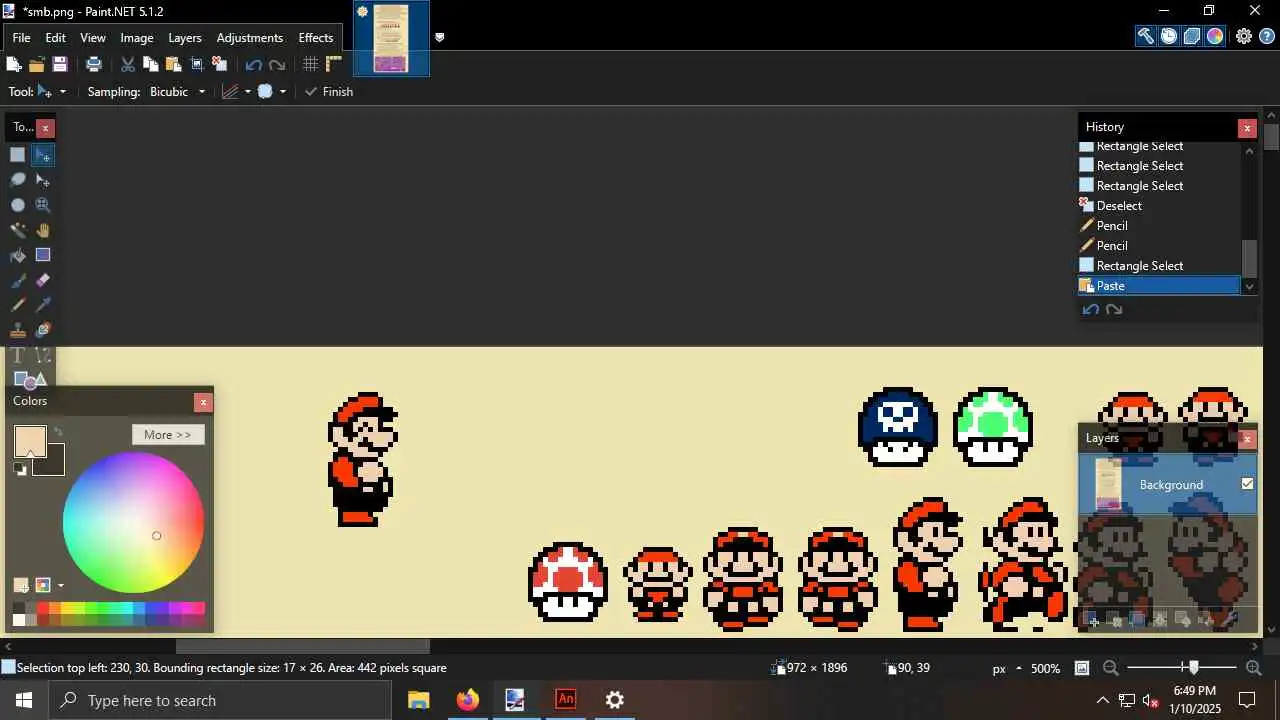1280x720 pixels.
Task: Toggle the Layers window button
Action: click(x=1192, y=36)
